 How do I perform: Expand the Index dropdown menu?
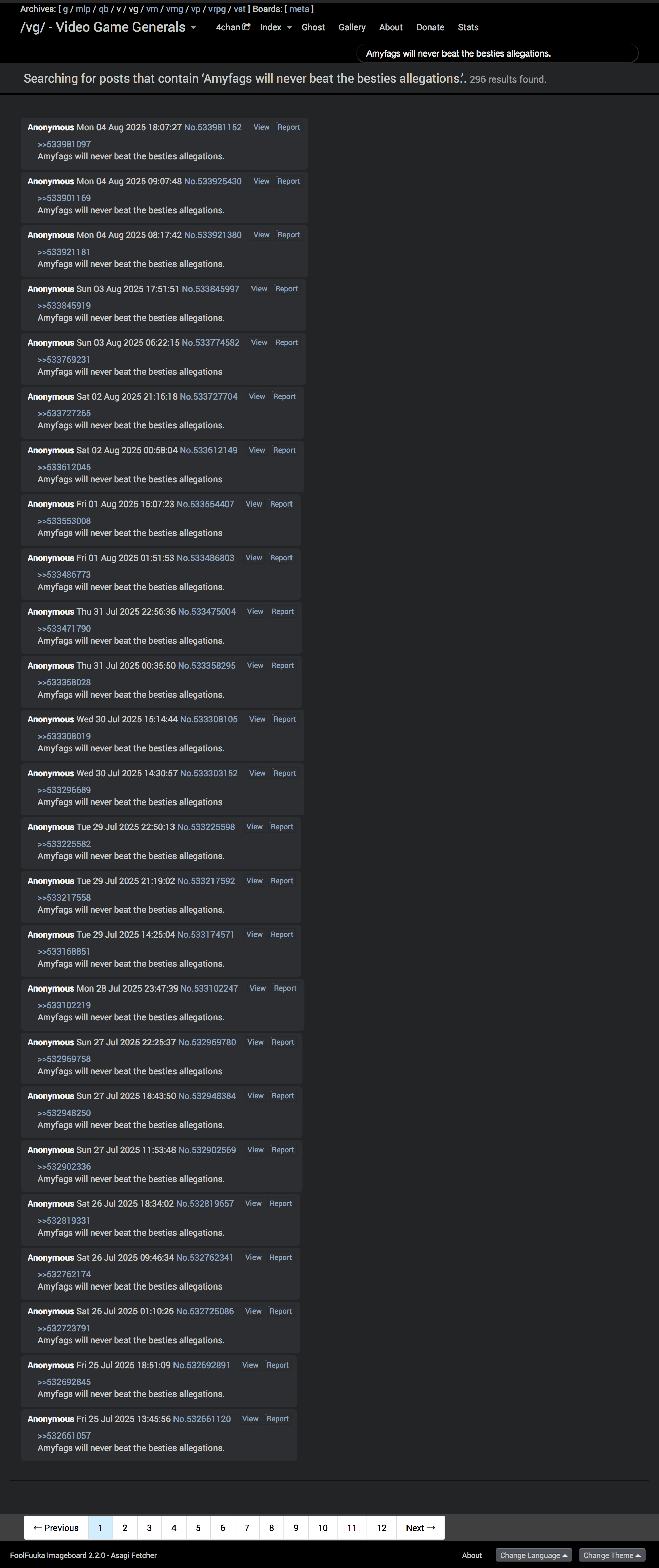click(276, 27)
